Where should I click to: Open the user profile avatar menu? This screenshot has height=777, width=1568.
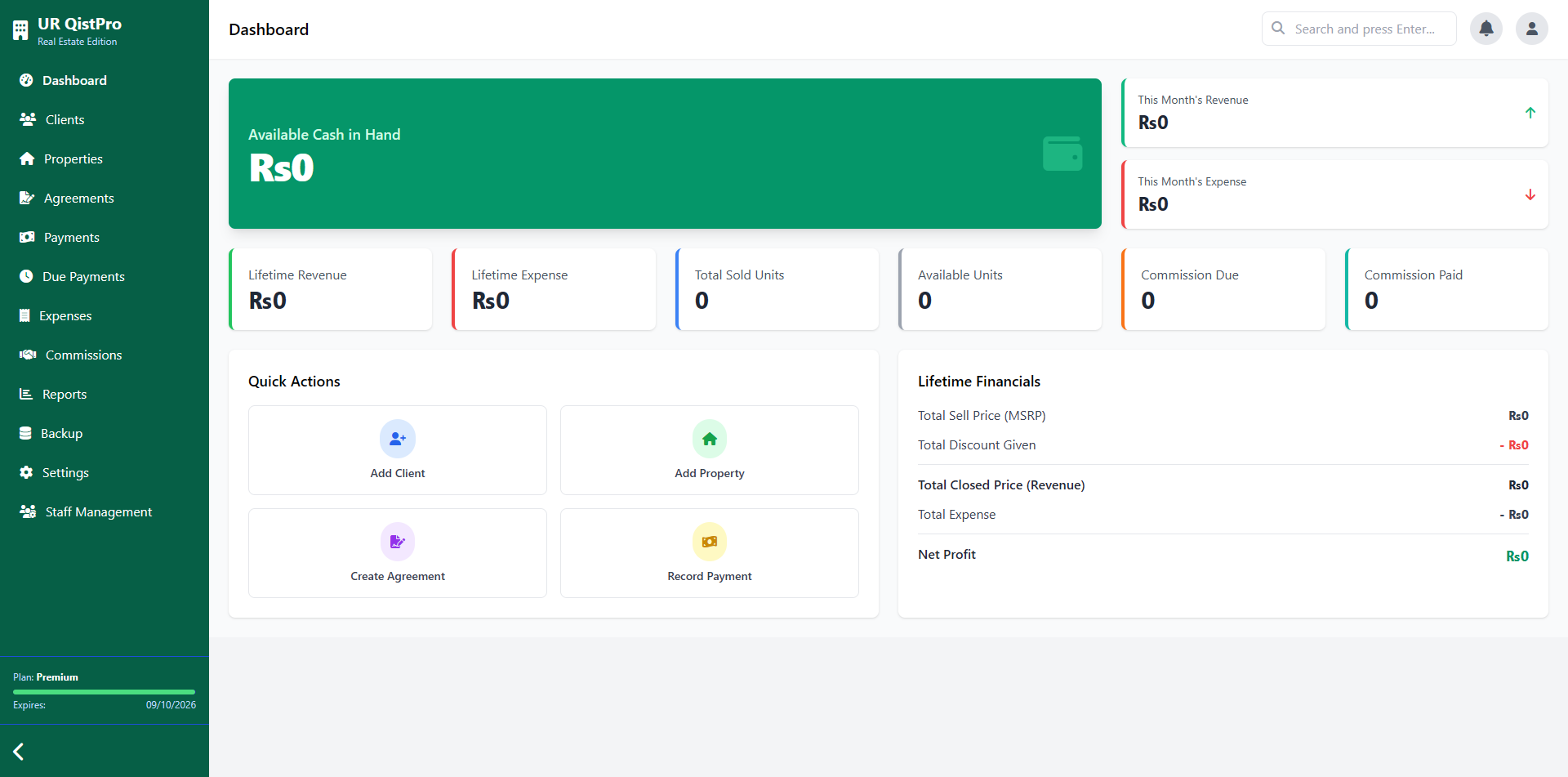point(1531,29)
